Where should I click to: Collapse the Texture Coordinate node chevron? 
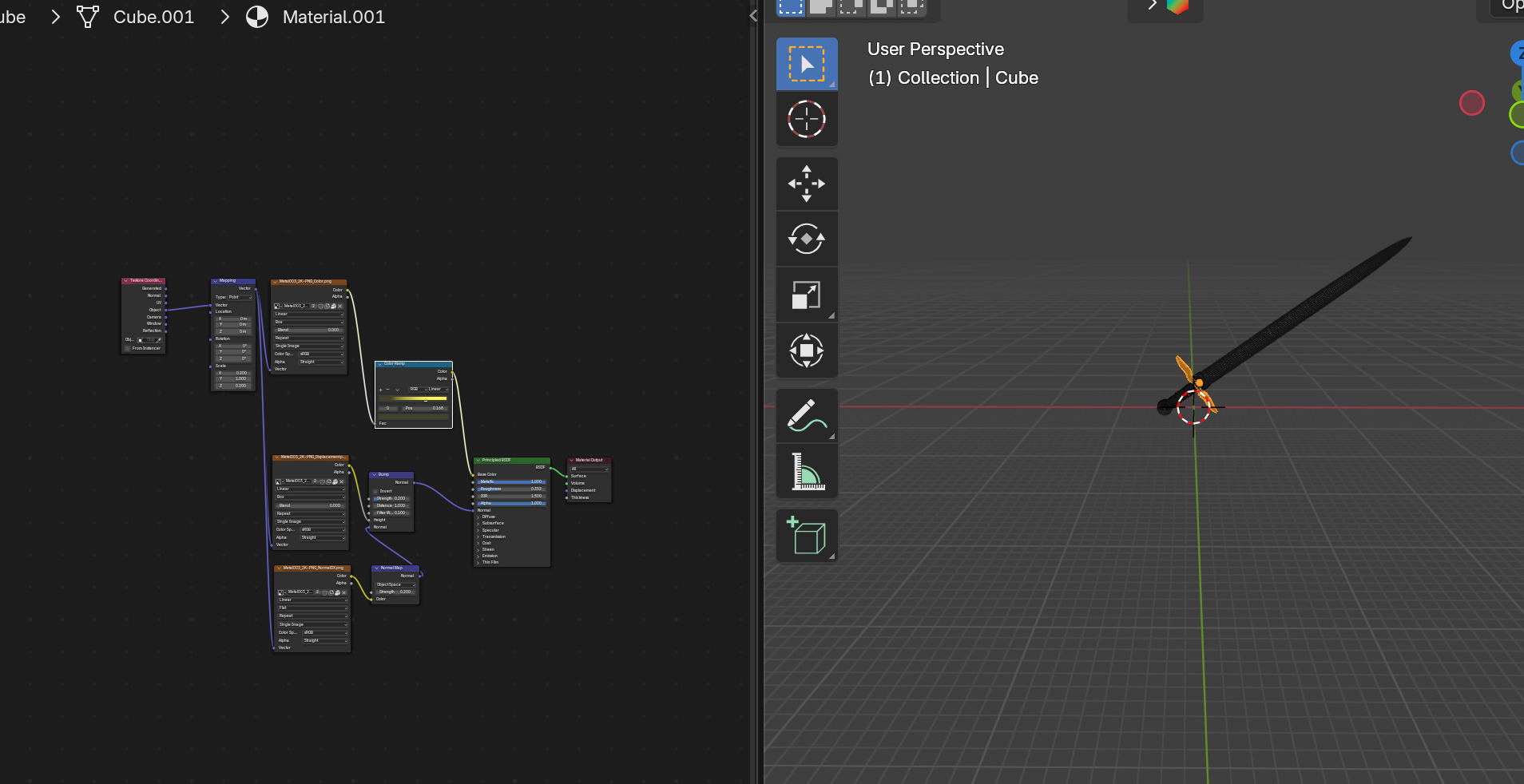[x=125, y=281]
